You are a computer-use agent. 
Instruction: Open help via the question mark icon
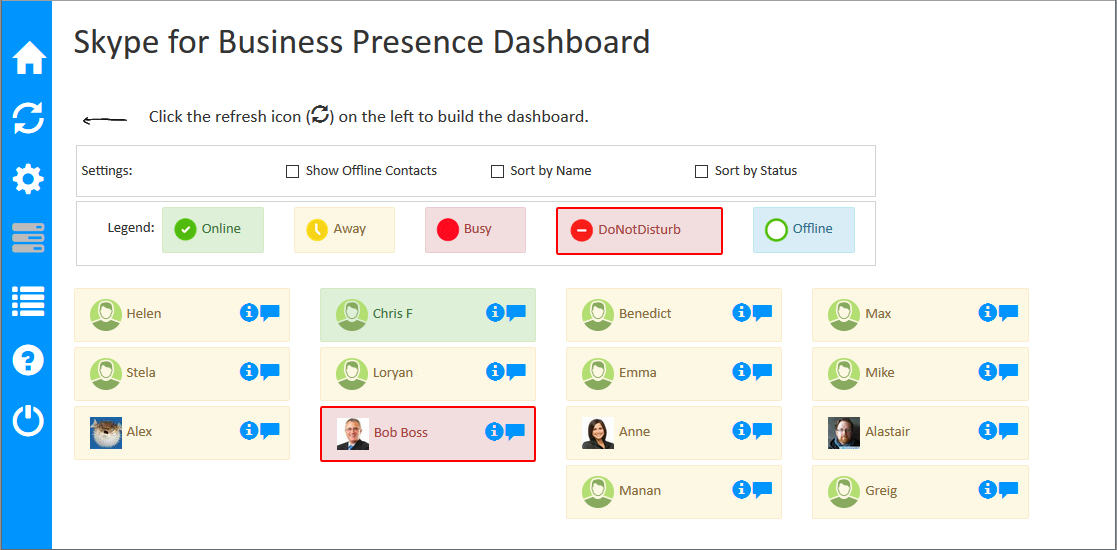click(28, 359)
